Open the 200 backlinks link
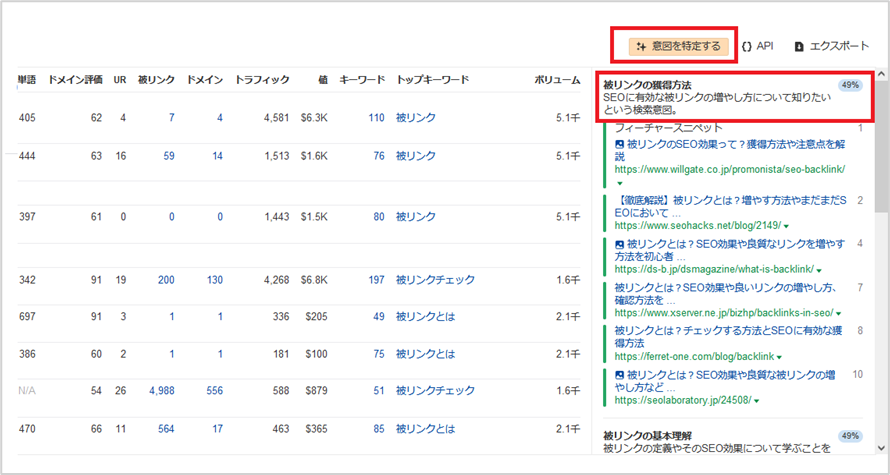 tap(166, 280)
